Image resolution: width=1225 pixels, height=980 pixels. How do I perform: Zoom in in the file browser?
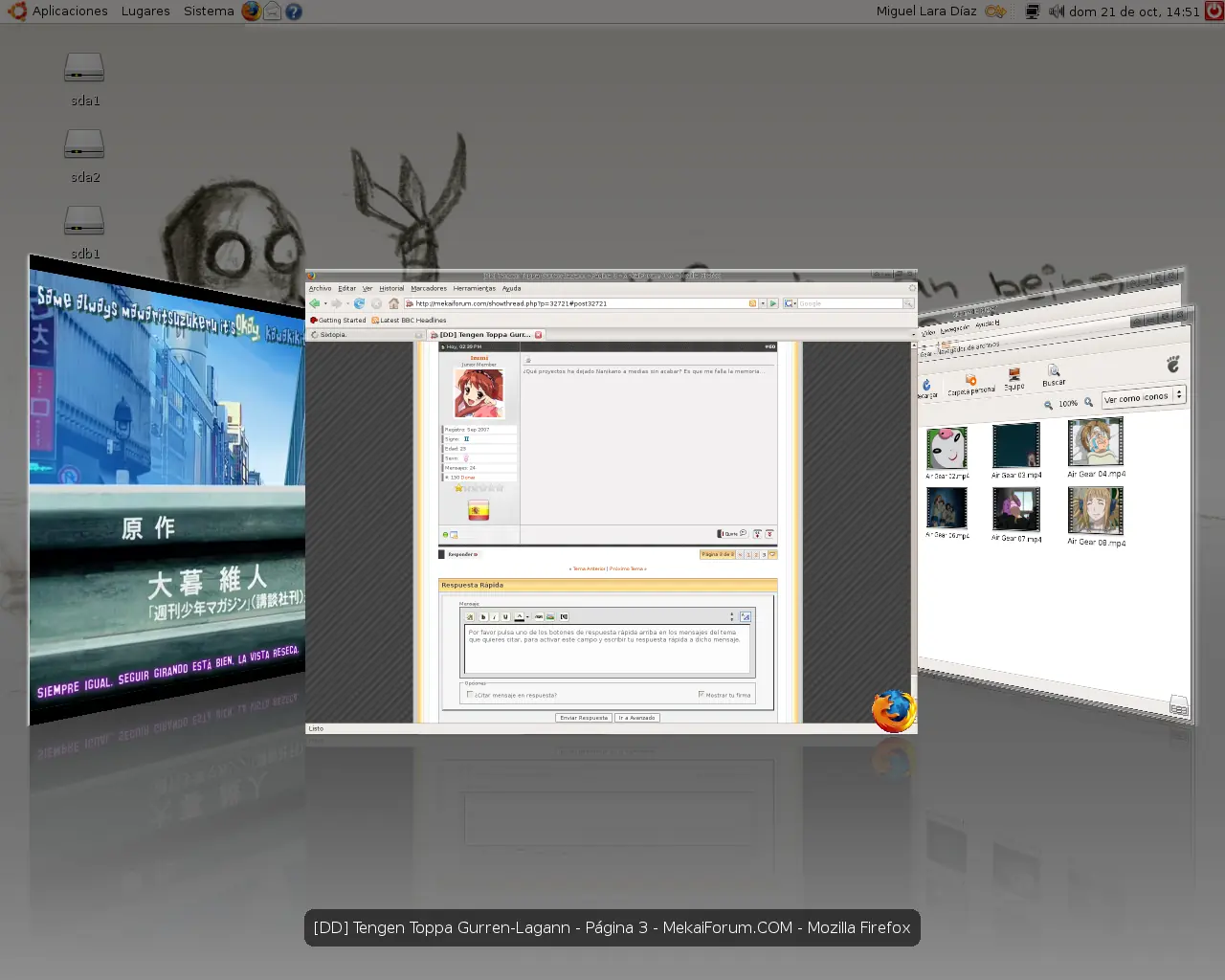click(1088, 402)
